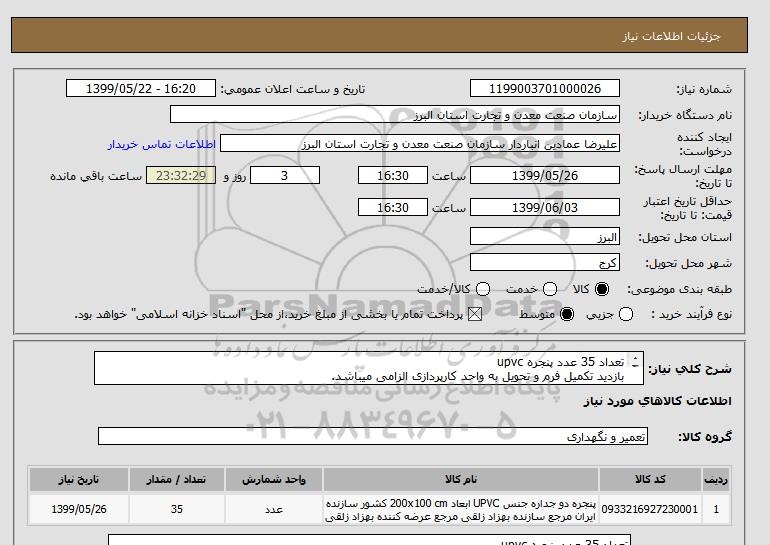Click price validity date 1399/06/03 field
770x545 pixels.
[x=545, y=207]
